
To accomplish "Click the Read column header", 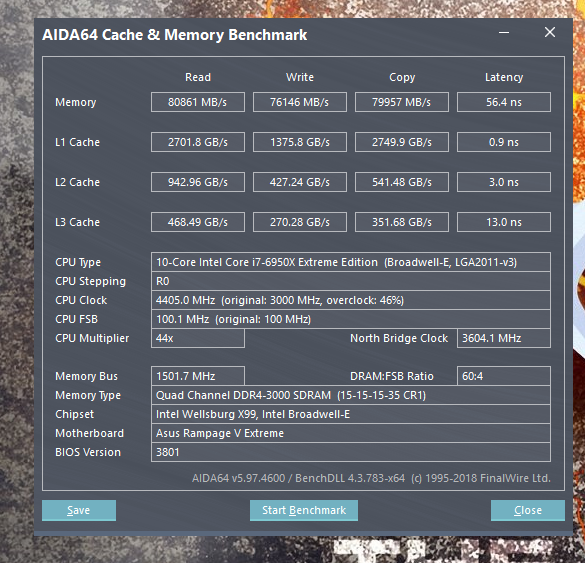I will tap(198, 77).
